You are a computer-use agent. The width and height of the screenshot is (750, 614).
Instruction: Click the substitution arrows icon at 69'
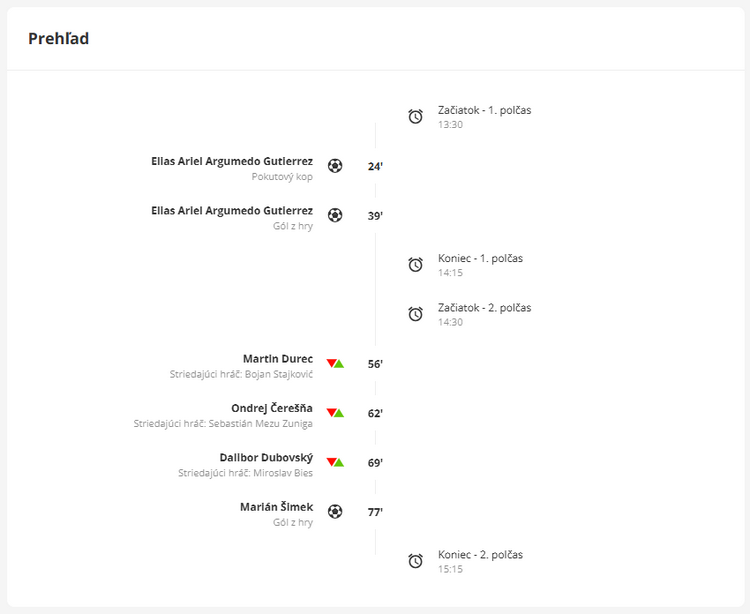(335, 462)
